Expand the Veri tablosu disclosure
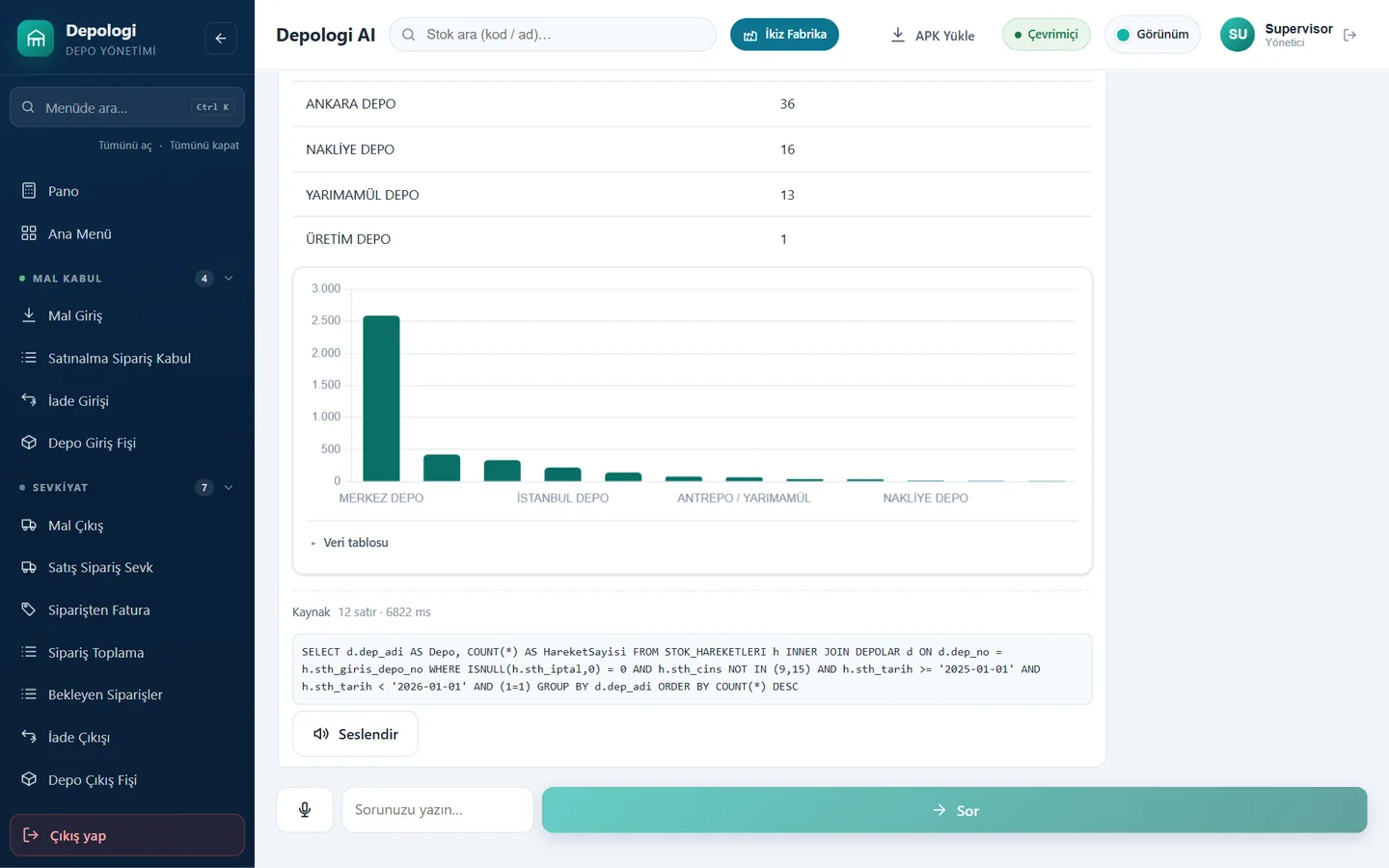The width and height of the screenshot is (1389, 868). click(x=349, y=543)
